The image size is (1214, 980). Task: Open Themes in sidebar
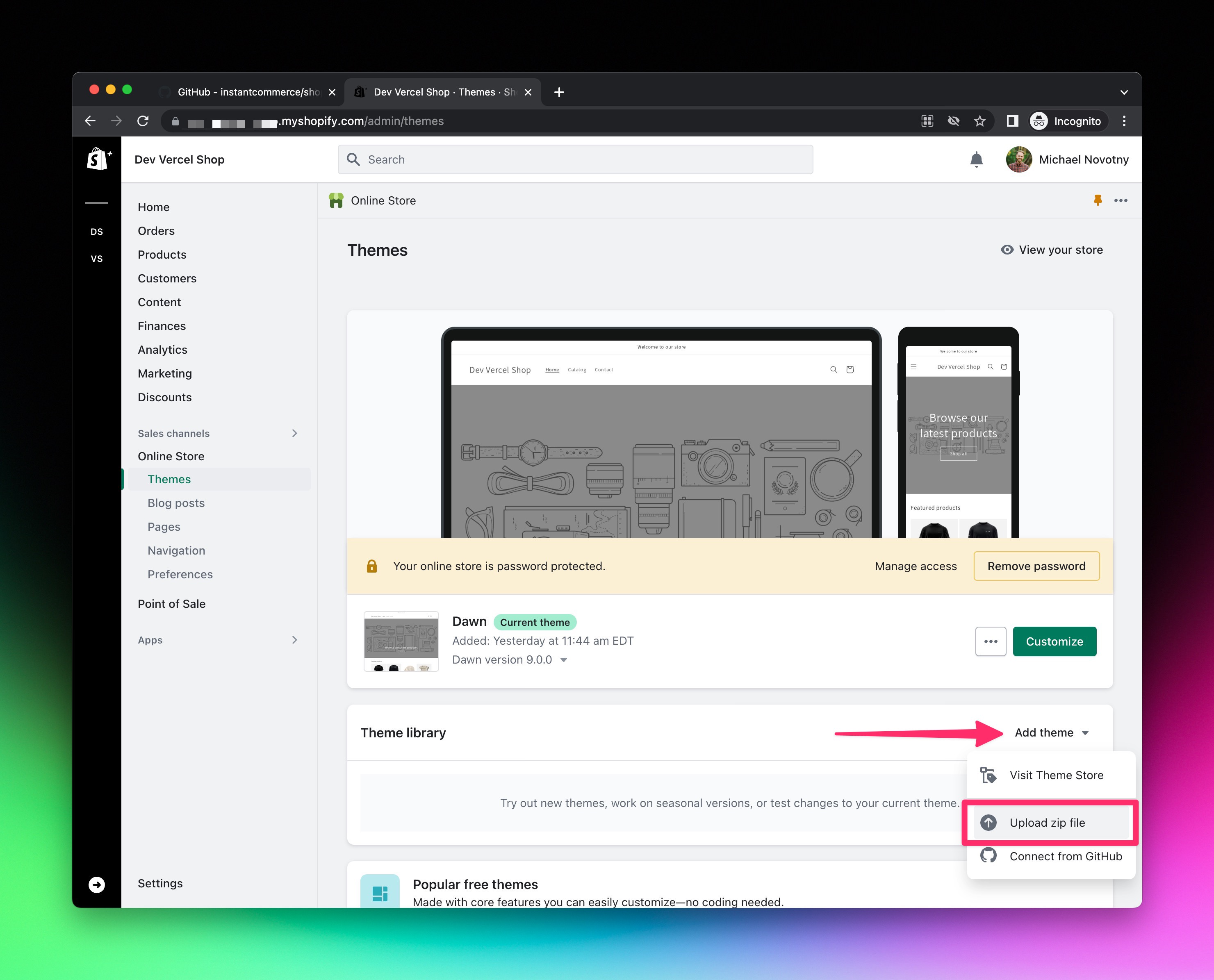(x=219, y=479)
